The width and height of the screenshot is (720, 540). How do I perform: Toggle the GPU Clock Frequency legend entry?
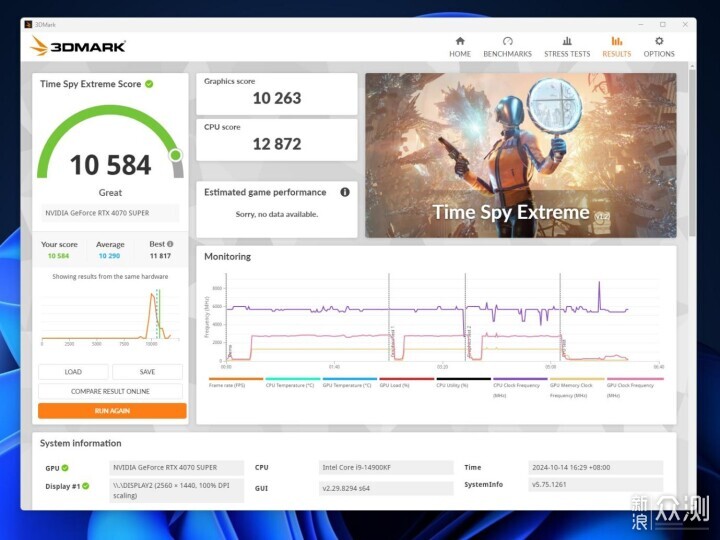click(x=635, y=388)
